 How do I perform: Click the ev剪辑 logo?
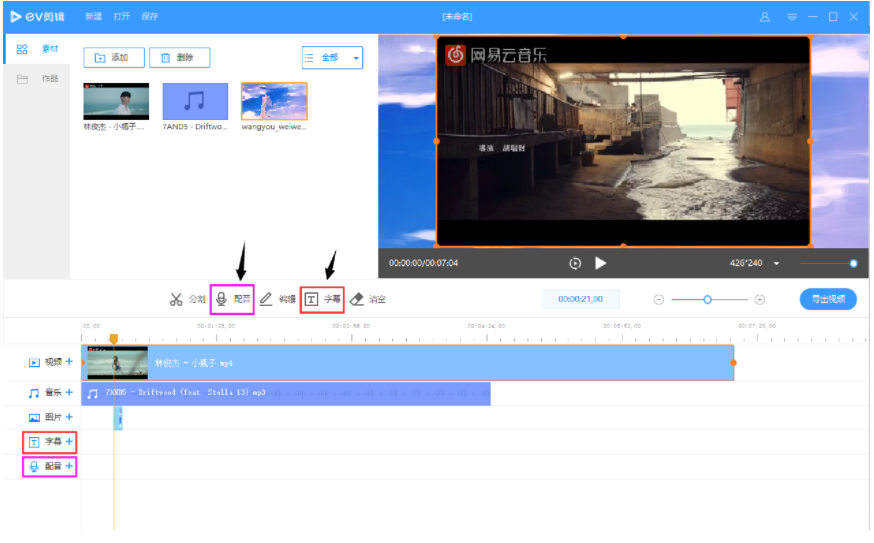pos(37,17)
